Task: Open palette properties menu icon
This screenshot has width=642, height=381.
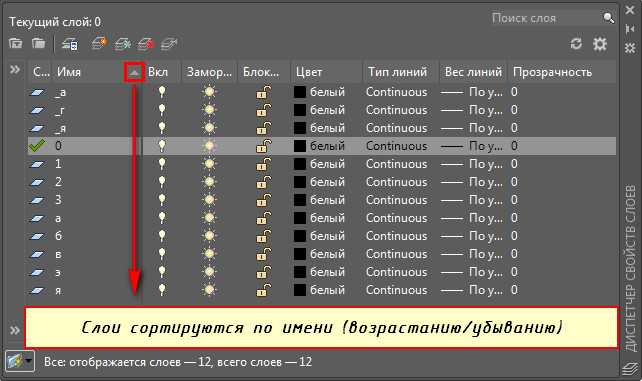Action: [630, 48]
